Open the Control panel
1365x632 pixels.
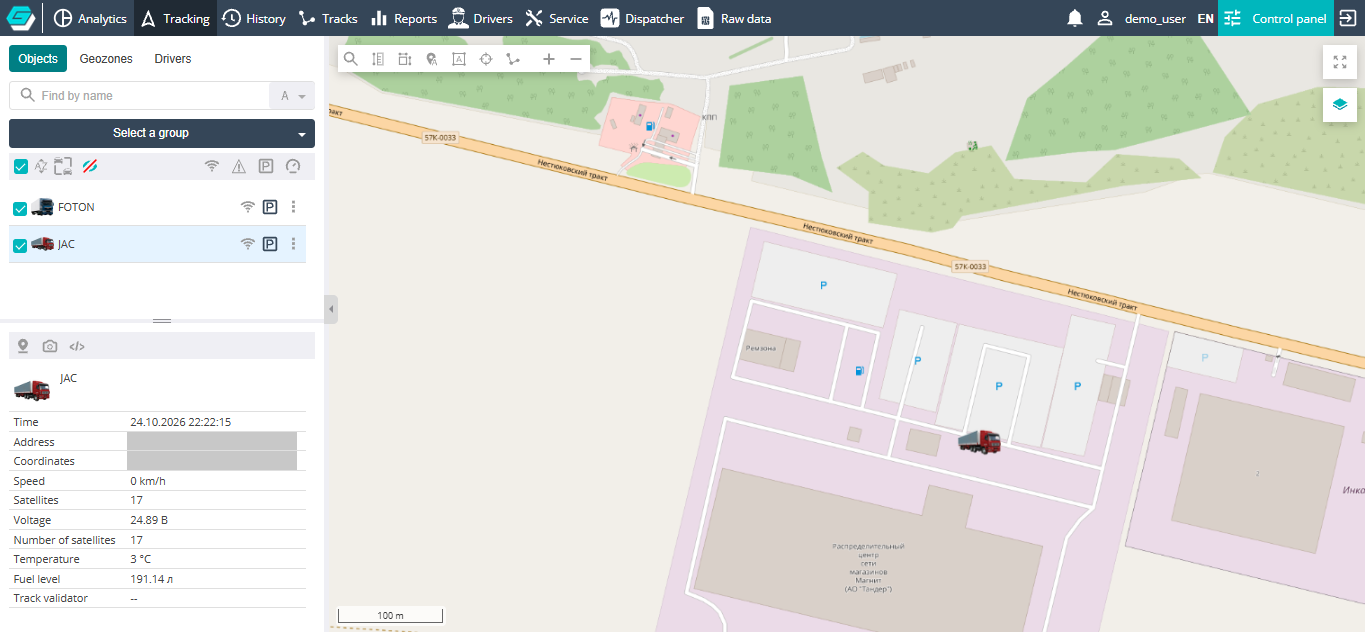(x=1275, y=18)
